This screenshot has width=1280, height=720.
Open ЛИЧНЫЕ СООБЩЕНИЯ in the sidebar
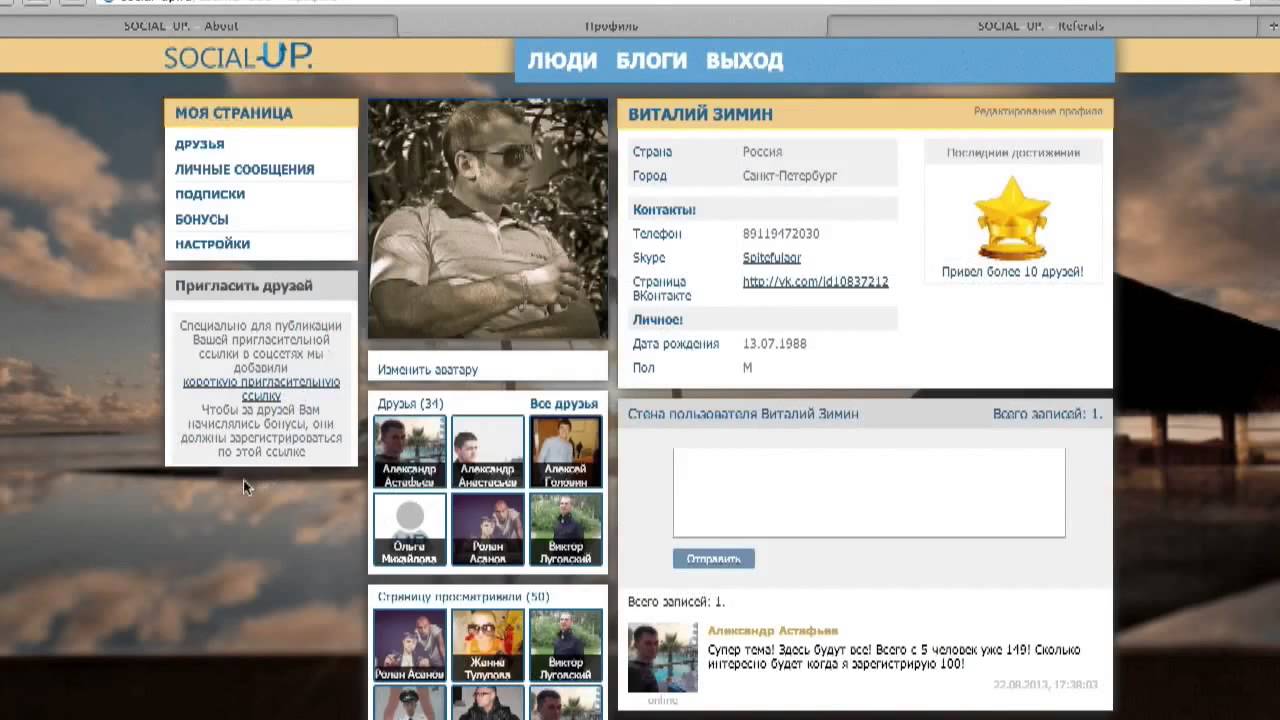coord(245,169)
